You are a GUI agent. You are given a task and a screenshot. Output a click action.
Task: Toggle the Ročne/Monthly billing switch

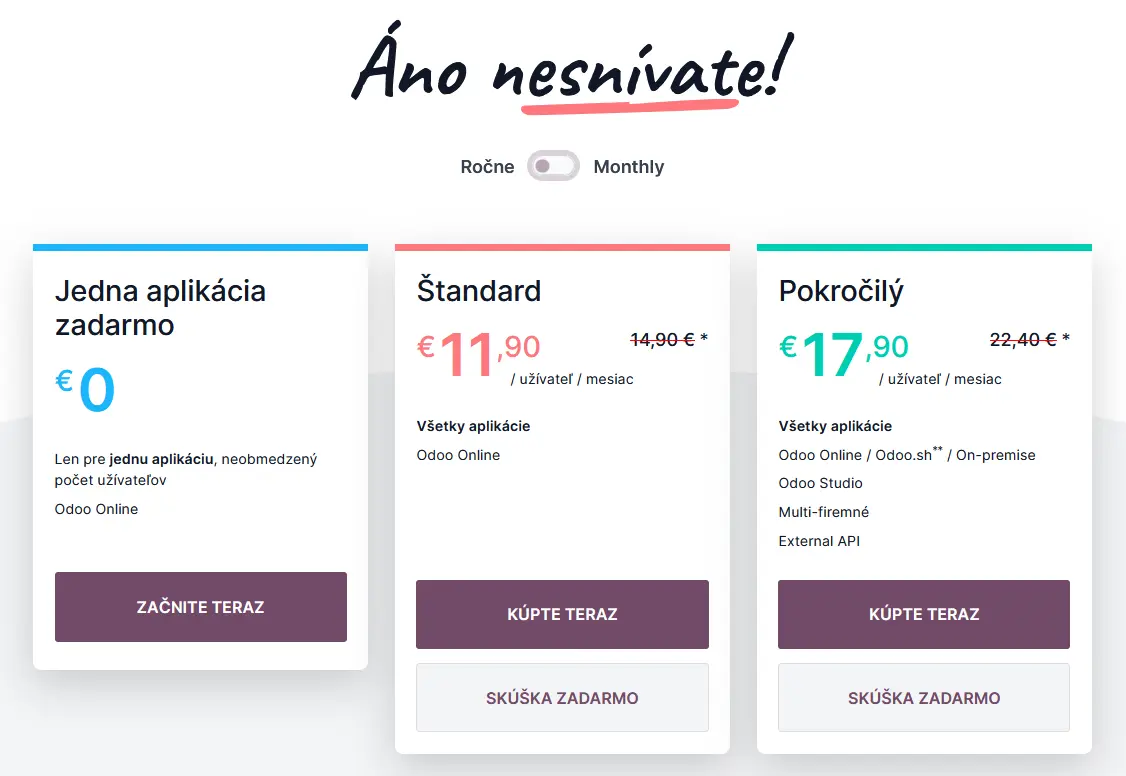(x=554, y=166)
